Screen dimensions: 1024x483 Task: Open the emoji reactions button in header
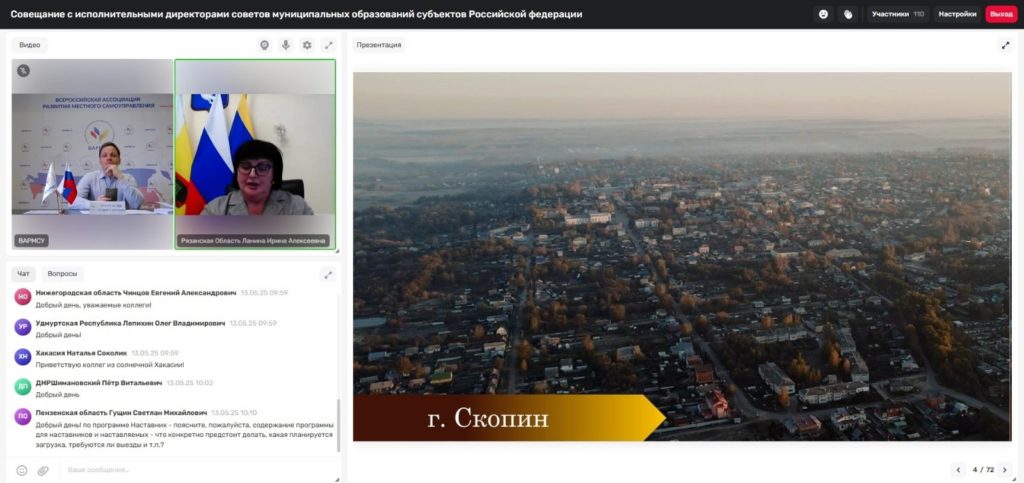click(823, 14)
